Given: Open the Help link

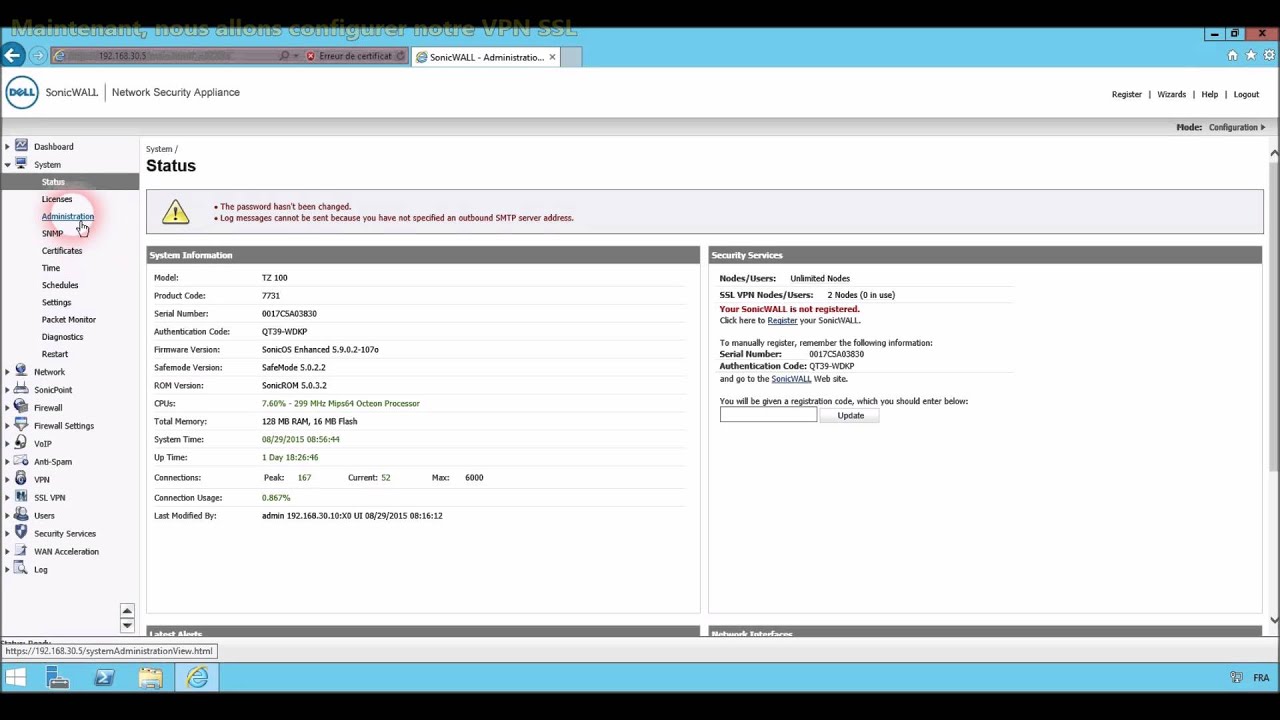Looking at the screenshot, I should (x=1210, y=94).
